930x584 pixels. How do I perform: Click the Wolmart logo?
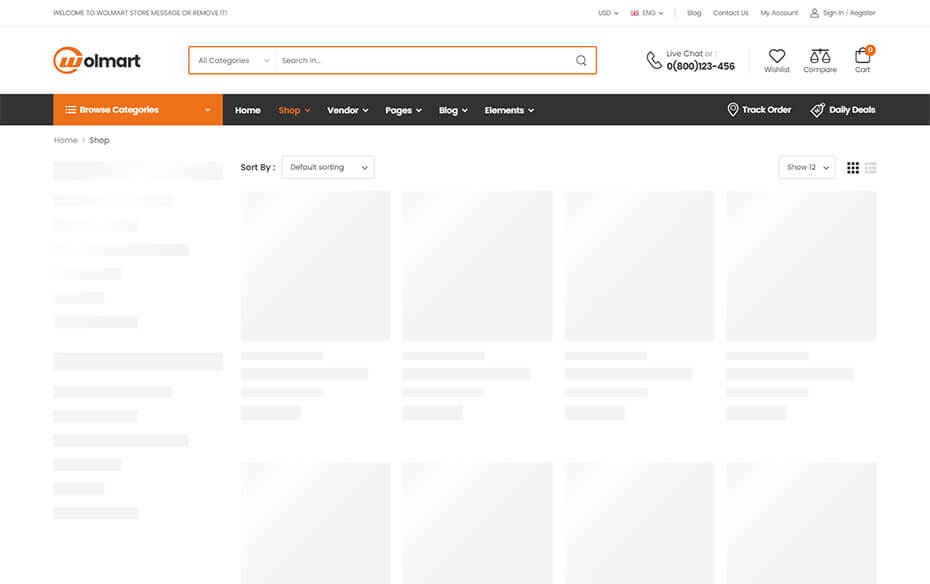pos(97,60)
